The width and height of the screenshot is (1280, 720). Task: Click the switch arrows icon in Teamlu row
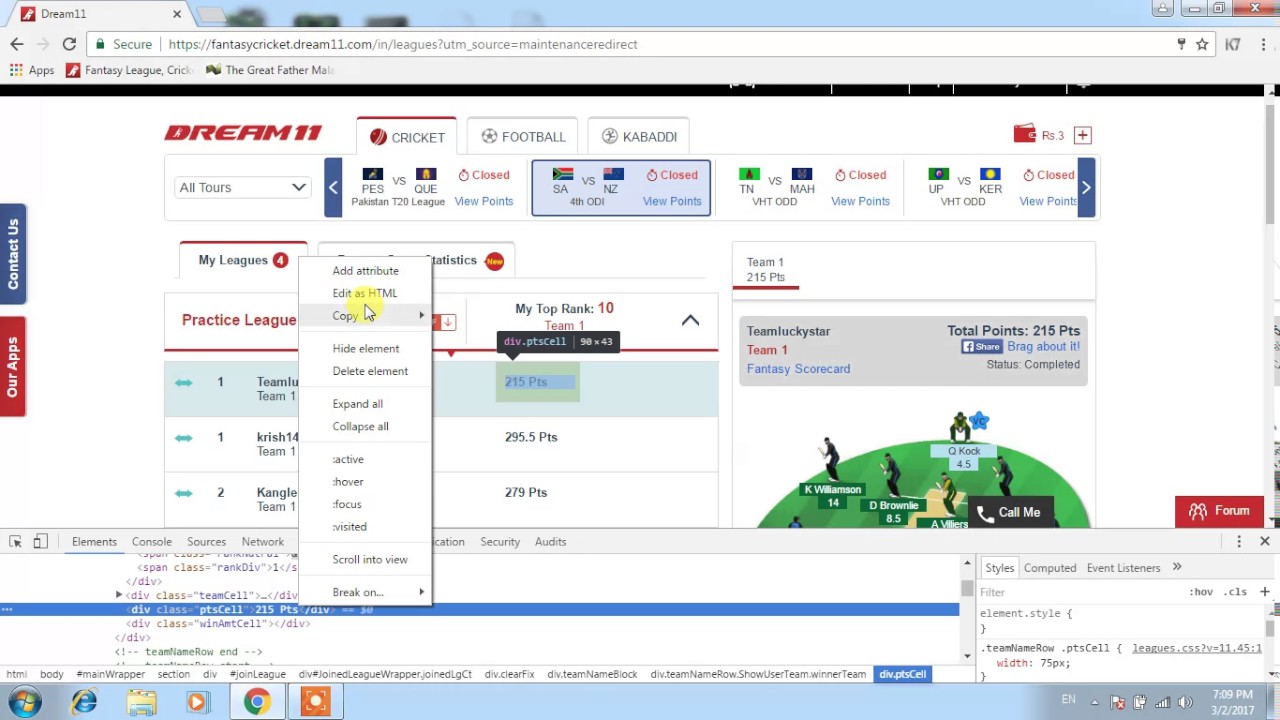(183, 382)
